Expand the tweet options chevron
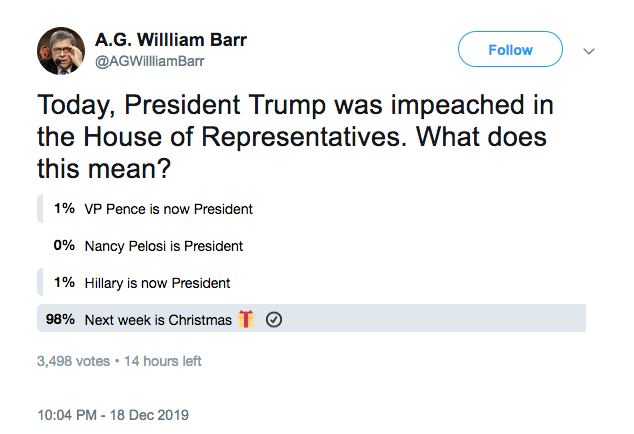This screenshot has width=634, height=434. click(x=589, y=51)
